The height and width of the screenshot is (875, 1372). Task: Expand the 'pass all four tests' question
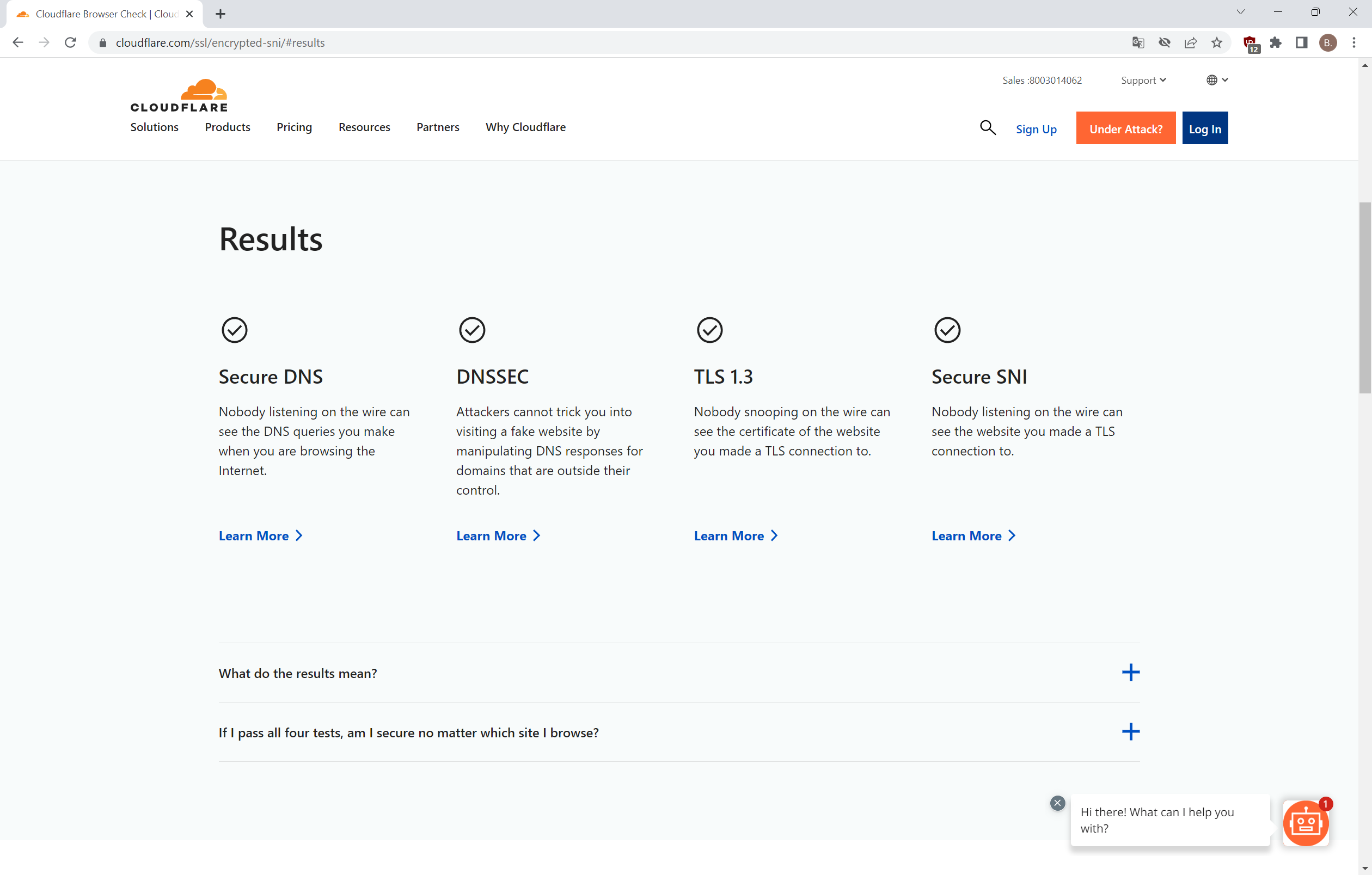click(1130, 731)
